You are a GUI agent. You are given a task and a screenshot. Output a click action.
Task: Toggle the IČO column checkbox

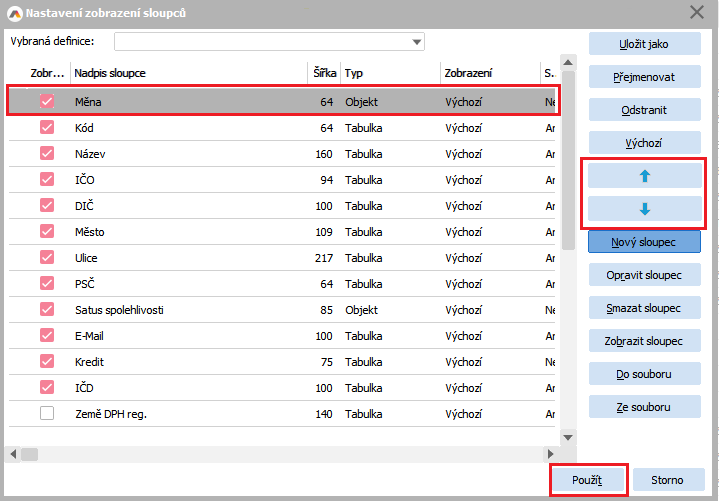[x=47, y=179]
